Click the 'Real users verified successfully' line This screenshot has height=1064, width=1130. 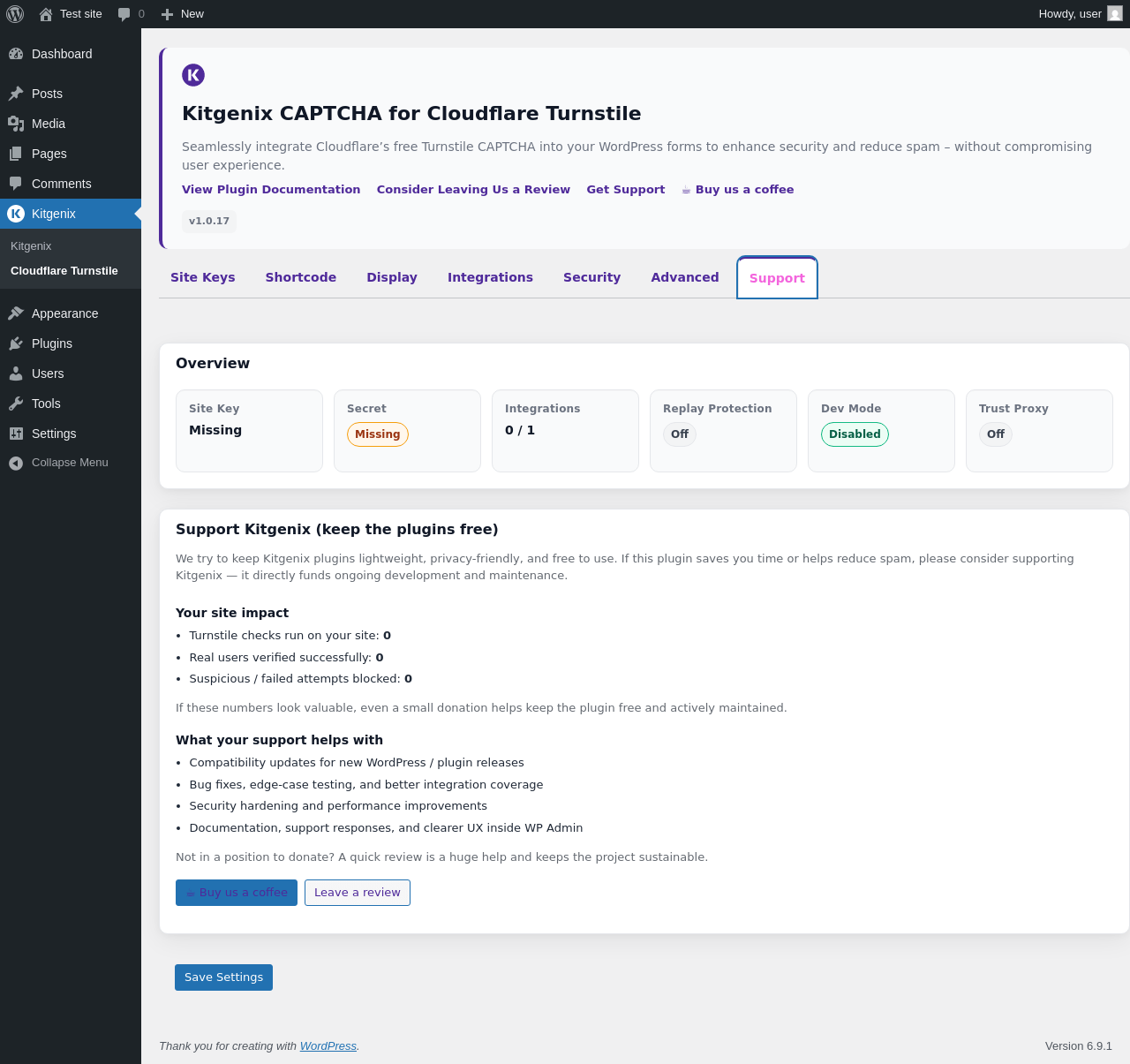(286, 658)
